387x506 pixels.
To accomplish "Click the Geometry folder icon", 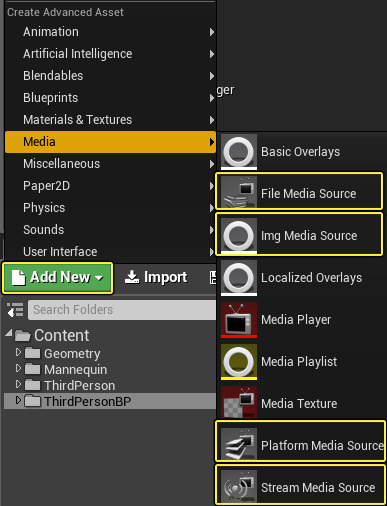I will (x=32, y=353).
